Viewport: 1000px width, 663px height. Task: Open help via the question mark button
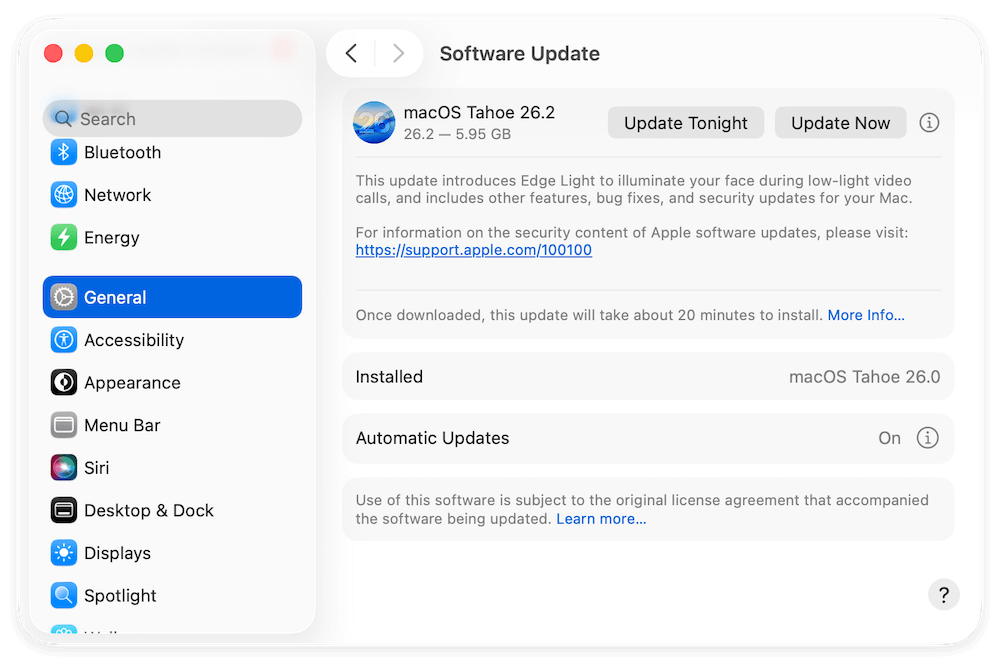coord(943,594)
